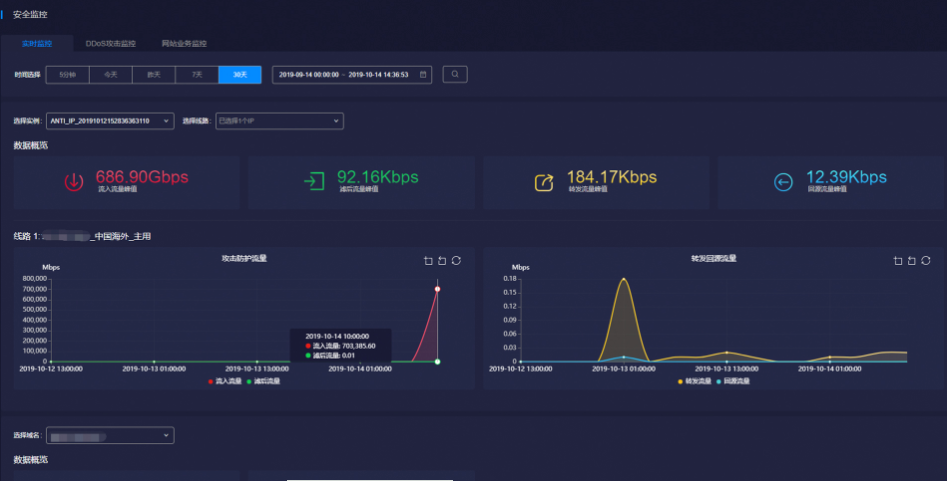Expand the 选择线路 dropdown
Viewport: 947px width, 481px height.
280,121
